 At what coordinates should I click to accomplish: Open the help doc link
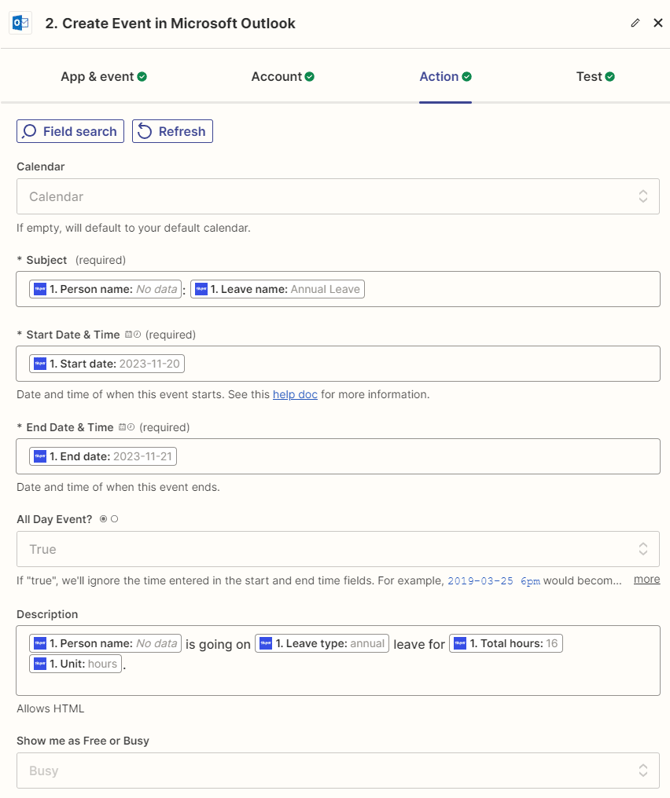[295, 394]
